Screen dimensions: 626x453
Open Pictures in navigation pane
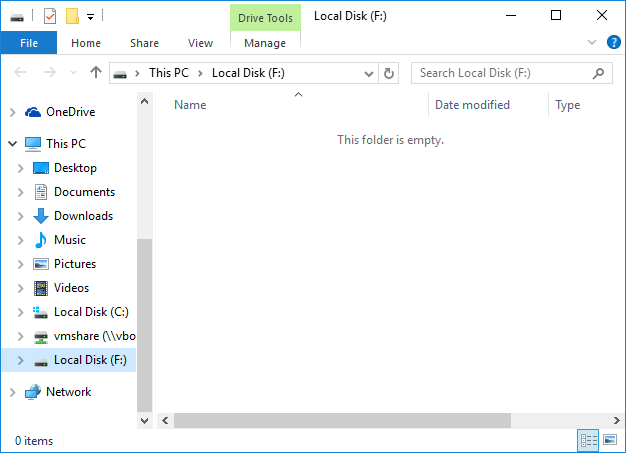[75, 264]
